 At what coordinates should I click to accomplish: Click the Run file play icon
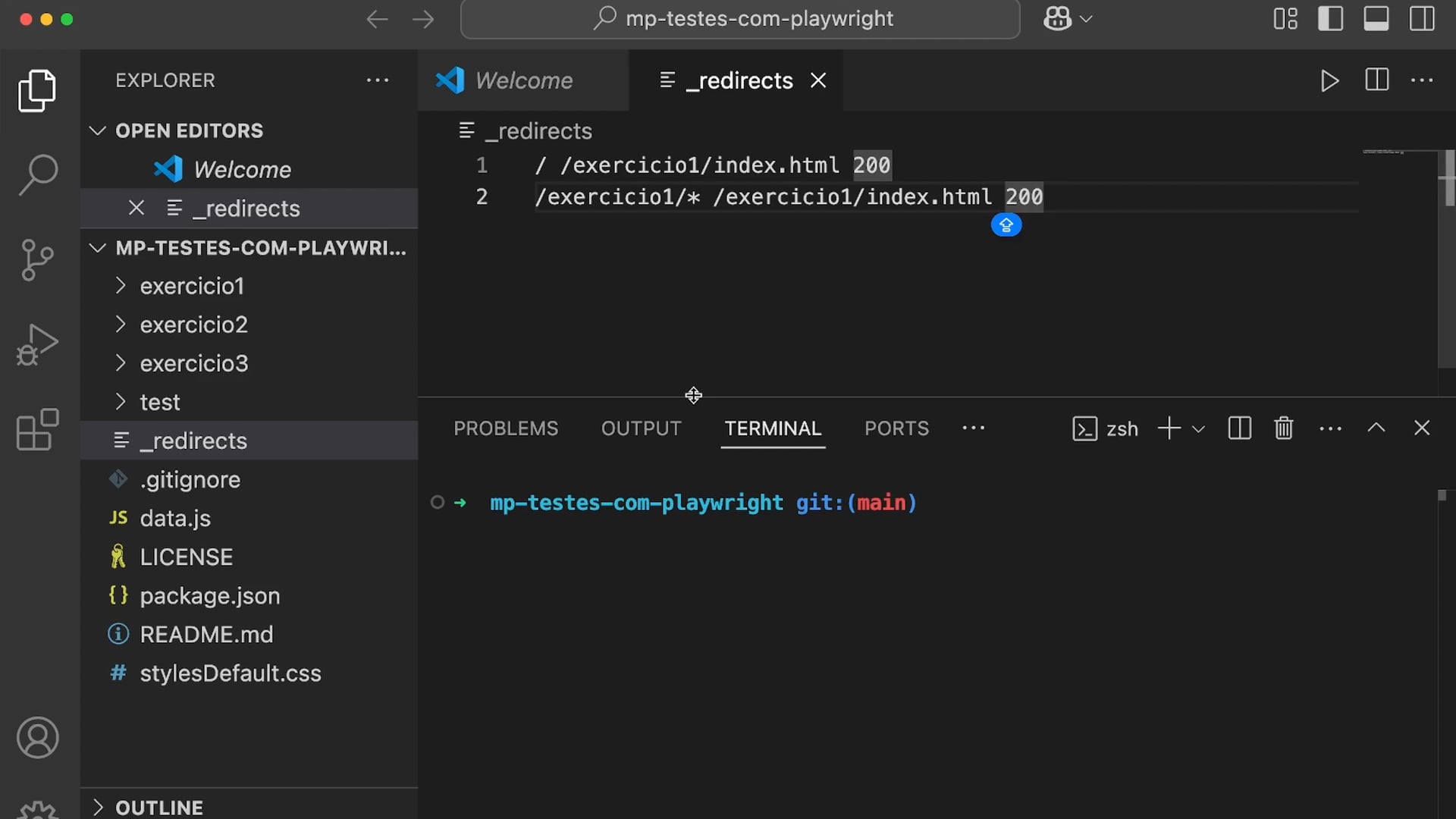tap(1329, 80)
